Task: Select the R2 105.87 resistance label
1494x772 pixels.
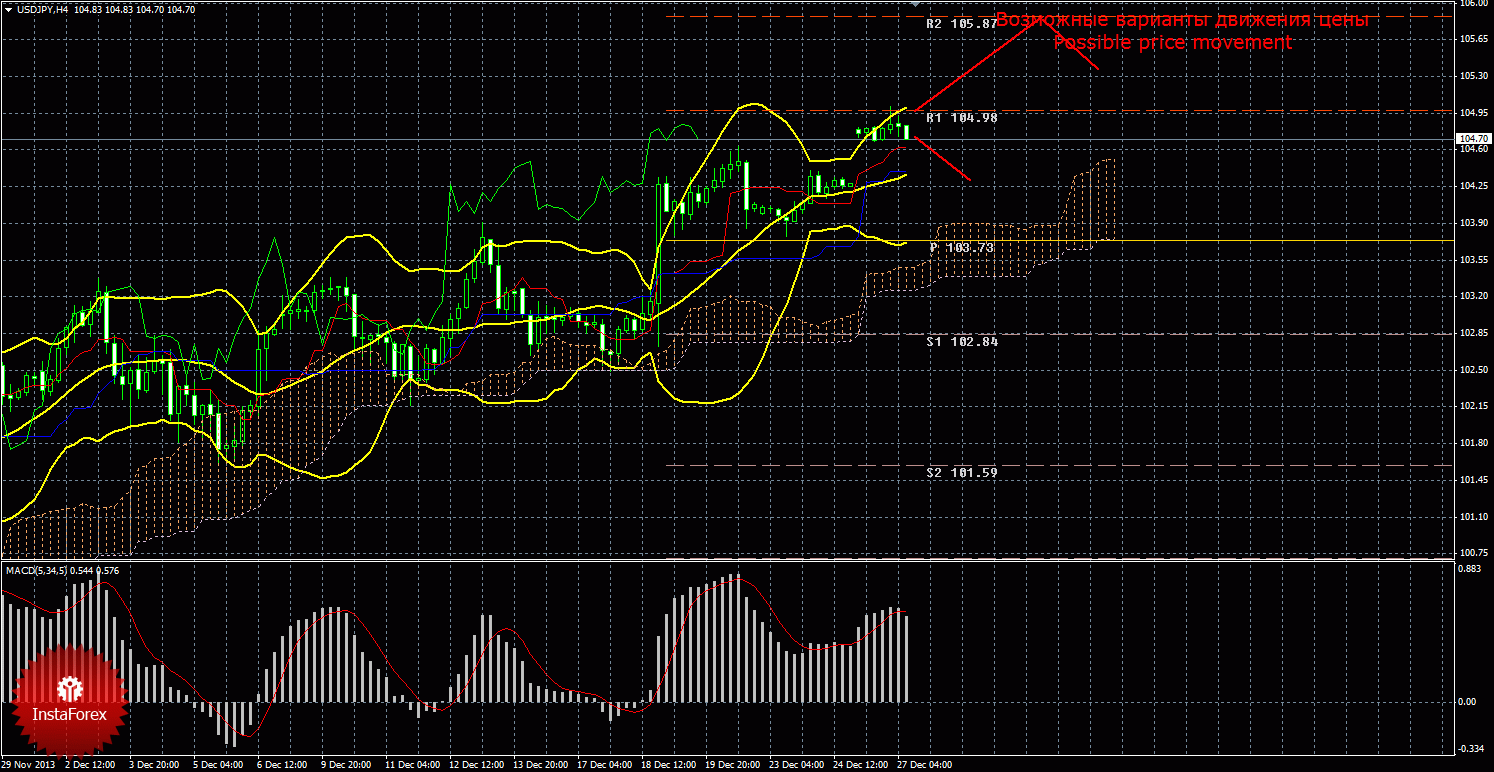Action: [961, 24]
